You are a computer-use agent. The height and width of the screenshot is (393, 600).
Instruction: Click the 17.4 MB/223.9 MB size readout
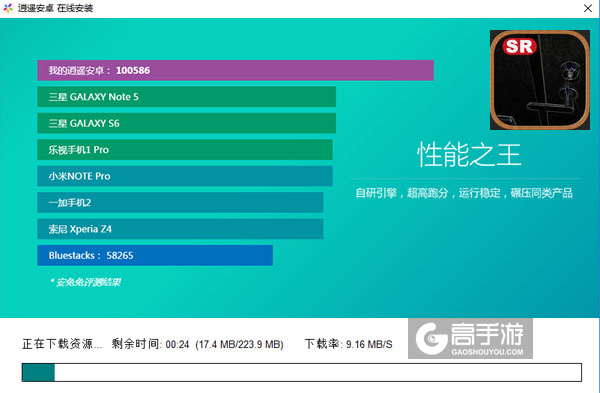(x=240, y=344)
